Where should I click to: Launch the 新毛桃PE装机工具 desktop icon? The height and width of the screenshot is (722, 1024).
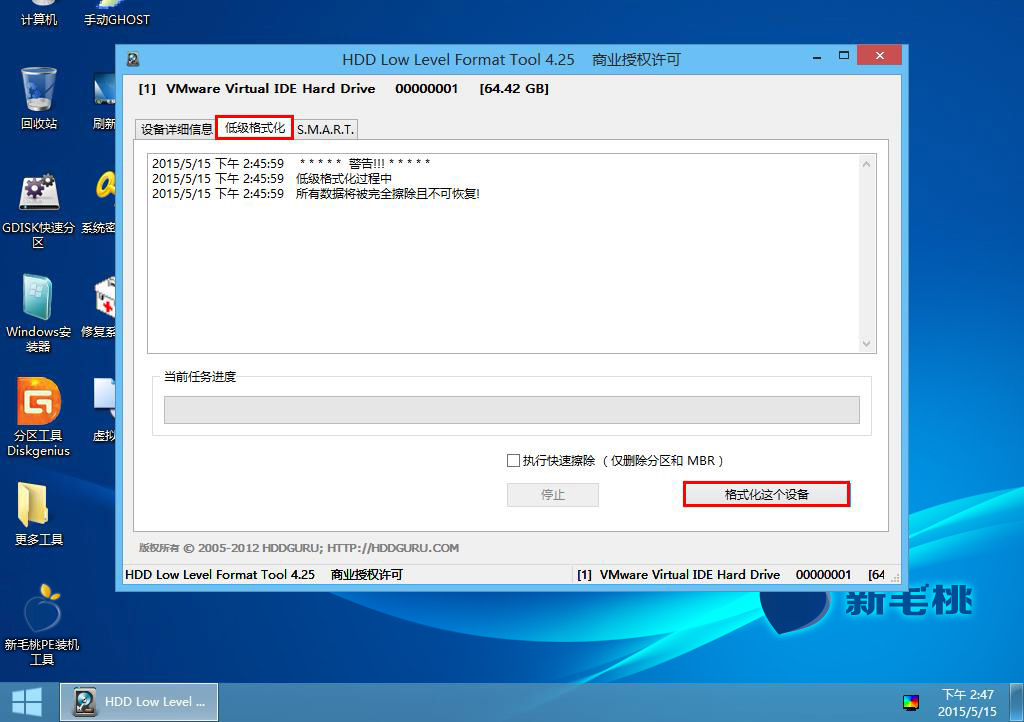coord(41,625)
